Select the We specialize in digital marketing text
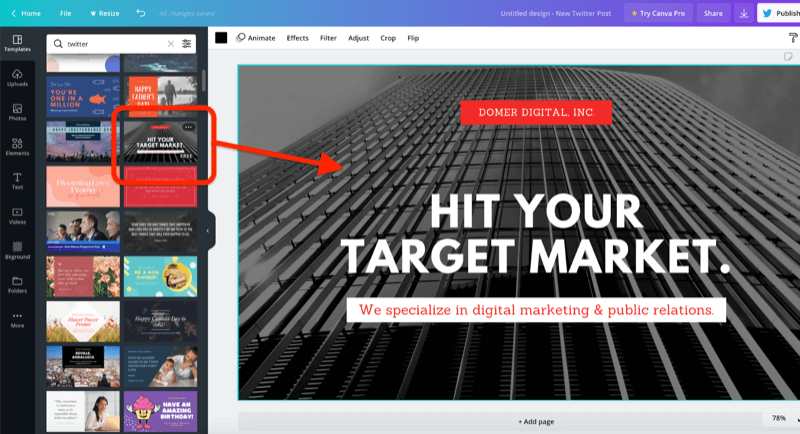Screen dimensions: 800x434 pos(536,310)
